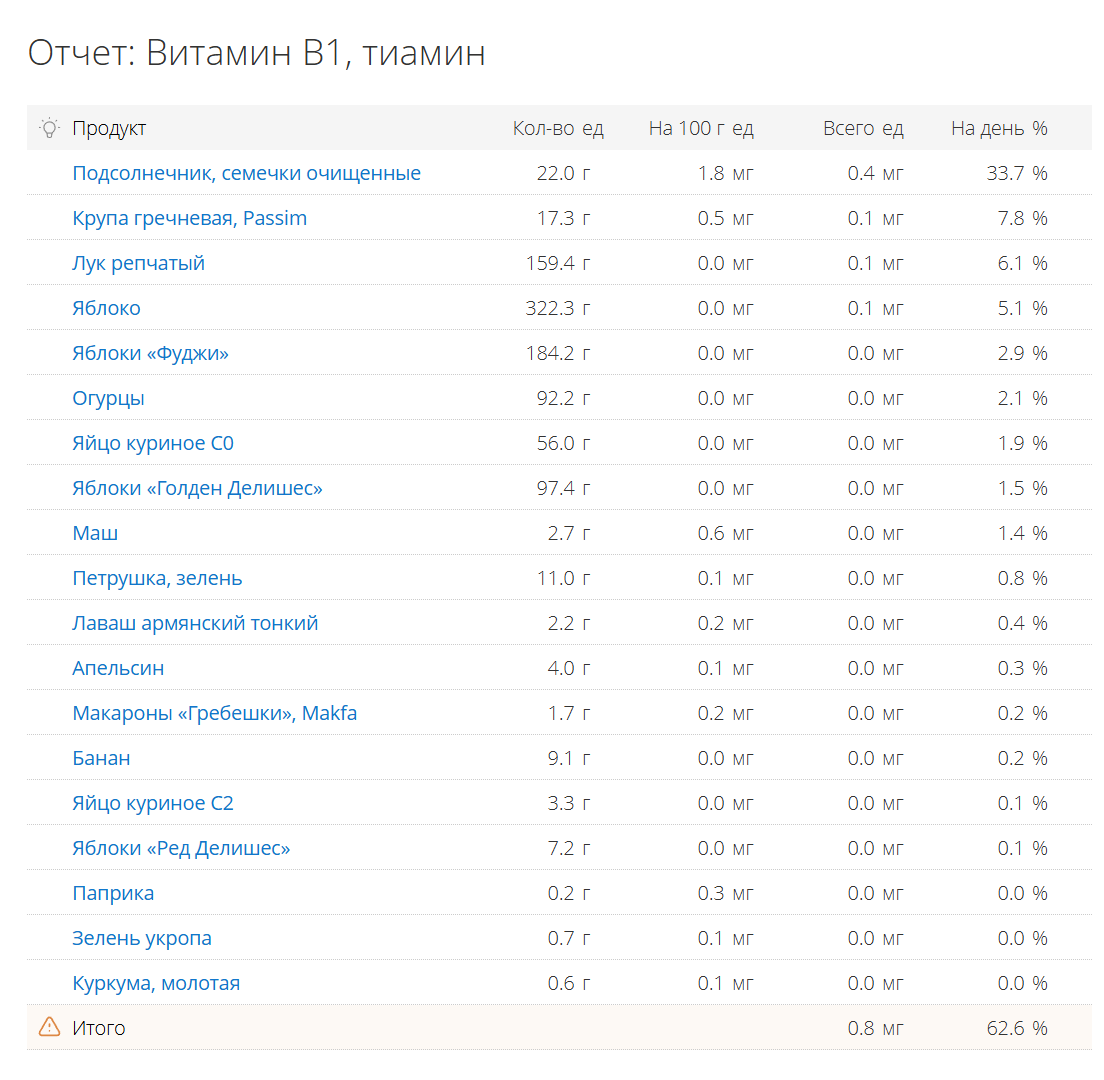Click the 1.8 мг per 100 г value
Image resolution: width=1104 pixels, height=1080 pixels.
725,173
